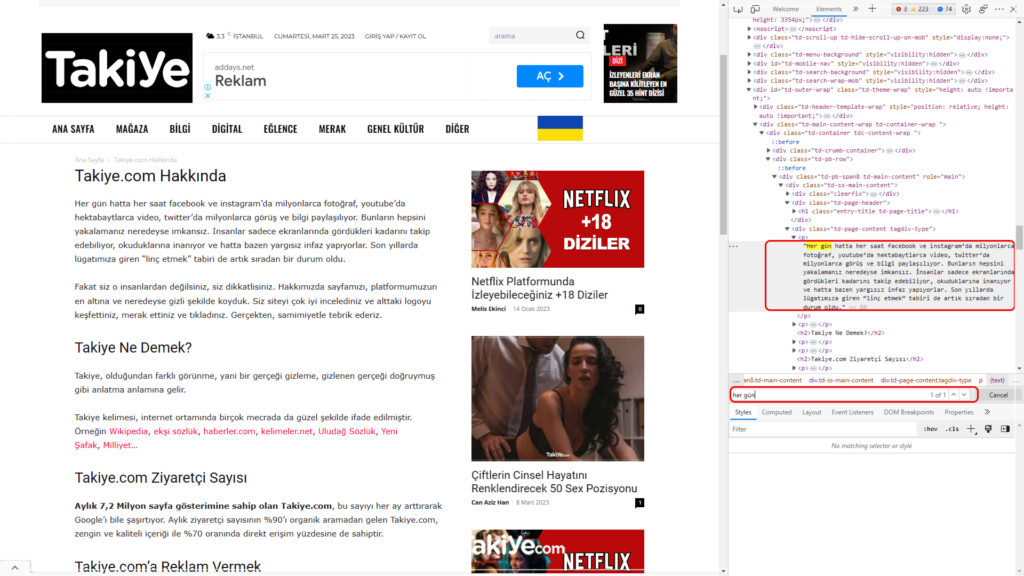Click the Takiye logo

(117, 68)
